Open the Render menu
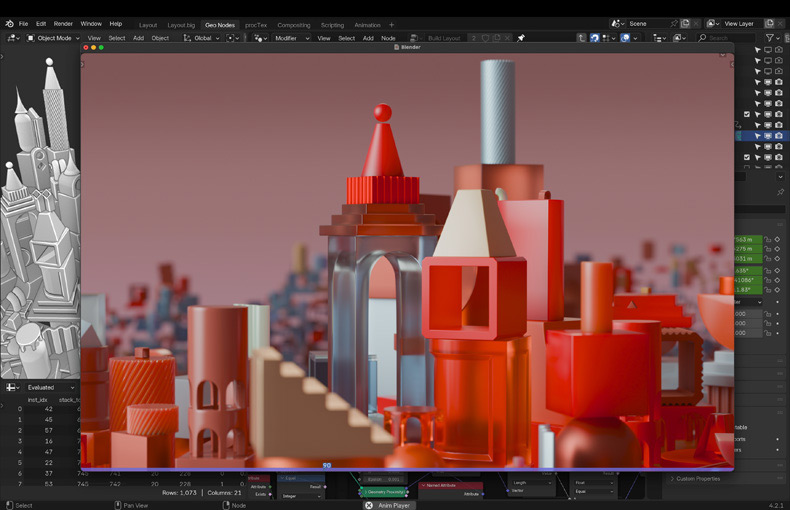Image resolution: width=790 pixels, height=510 pixels. (63, 23)
